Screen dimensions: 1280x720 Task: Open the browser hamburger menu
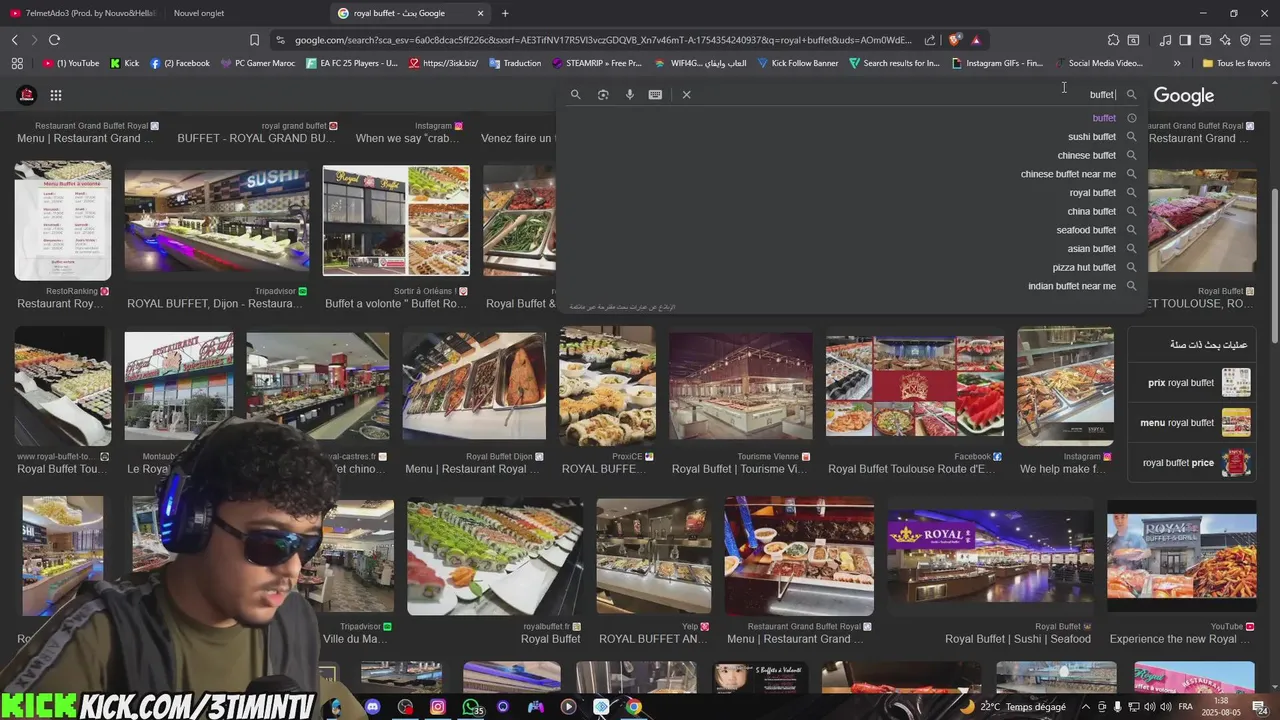click(1265, 40)
